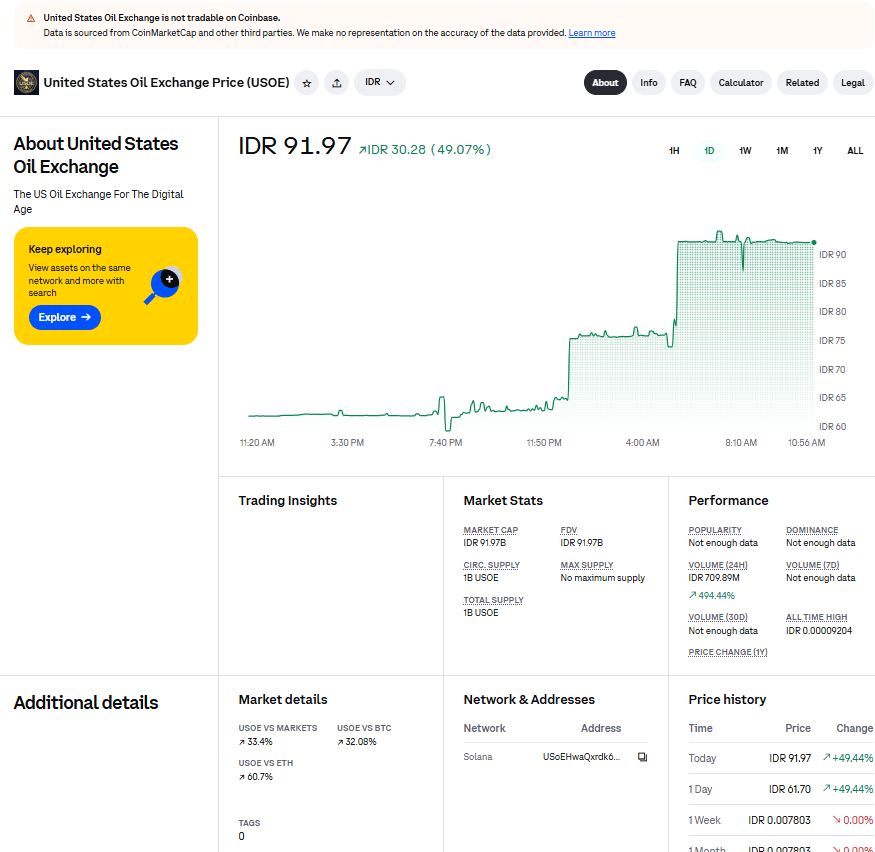Viewport: 875px width, 852px height.
Task: Switch to the Info tab
Action: (648, 83)
